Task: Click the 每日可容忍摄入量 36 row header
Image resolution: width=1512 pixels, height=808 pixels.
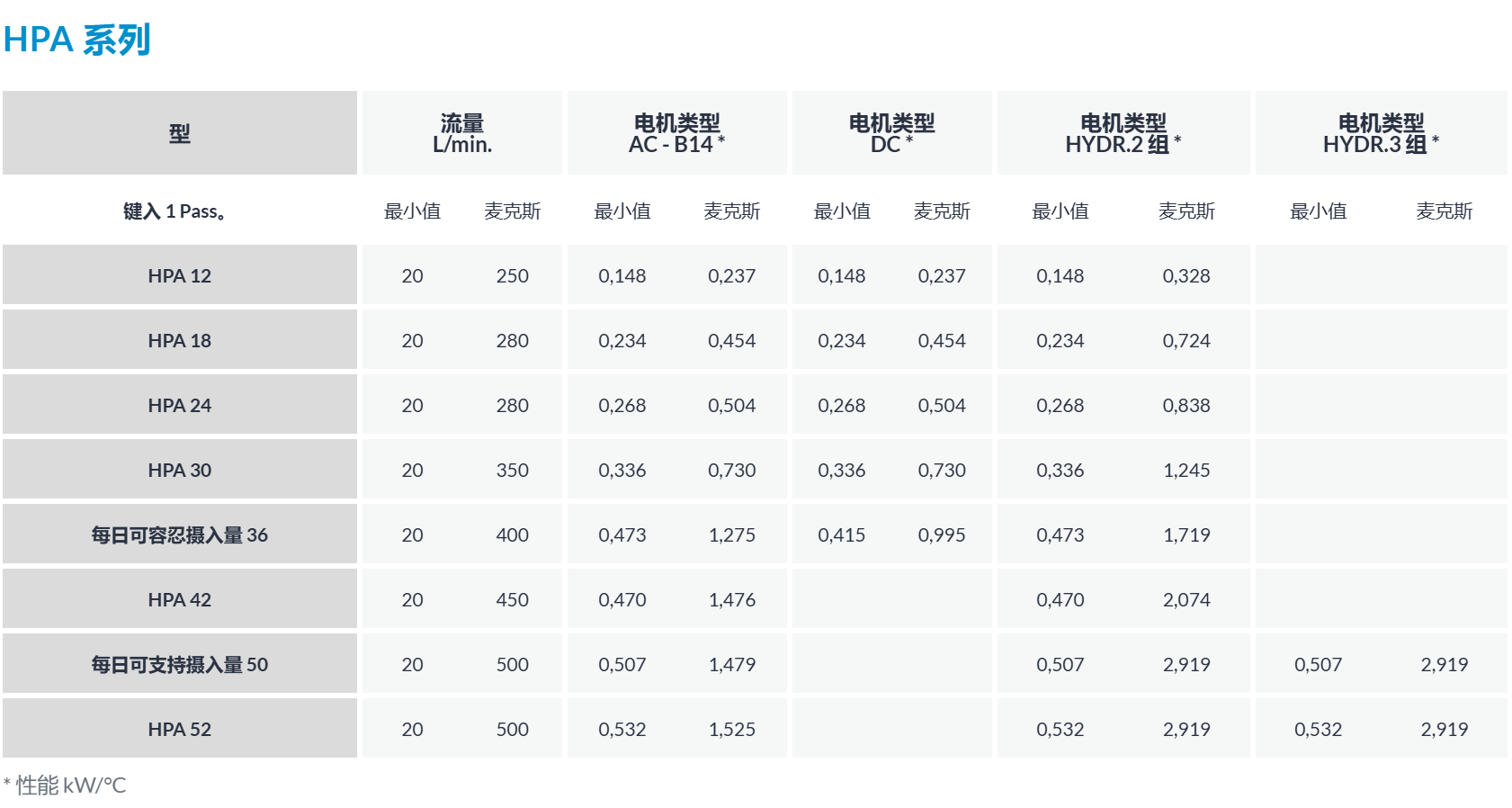Action: tap(180, 534)
